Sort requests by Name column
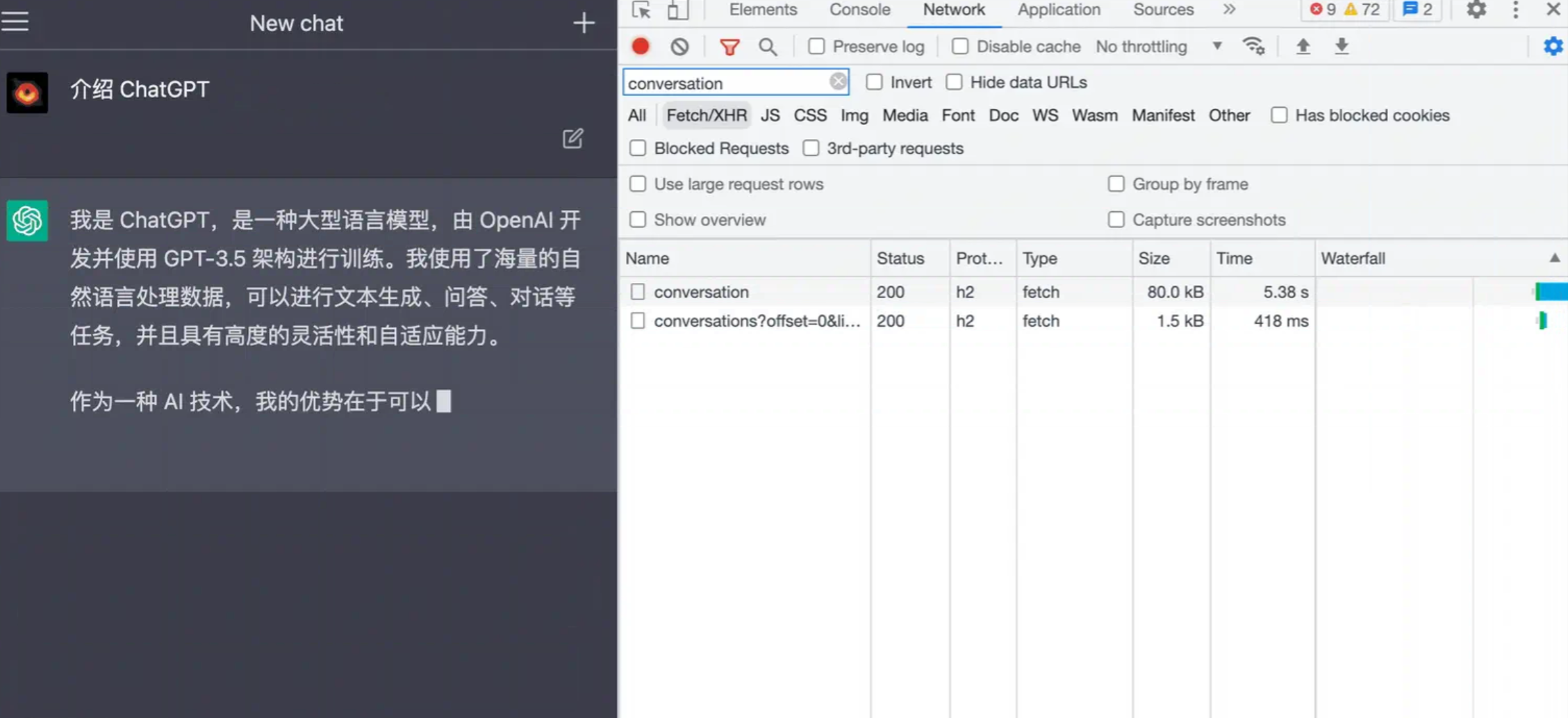Screen dimensions: 1568x718 coord(744,258)
